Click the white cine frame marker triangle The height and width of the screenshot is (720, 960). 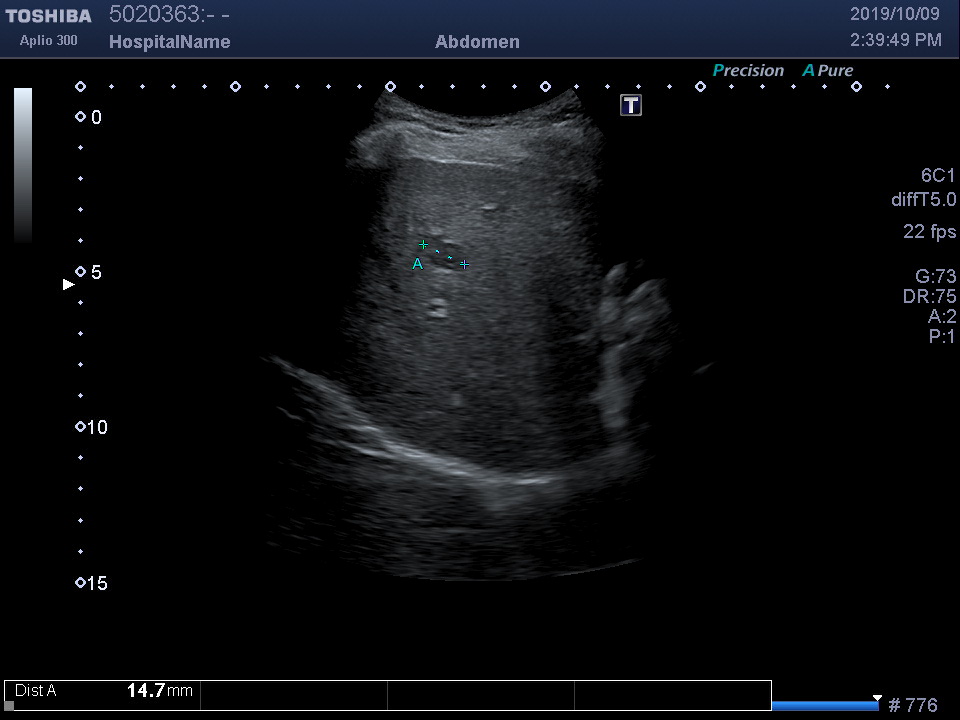pyautogui.click(x=877, y=698)
